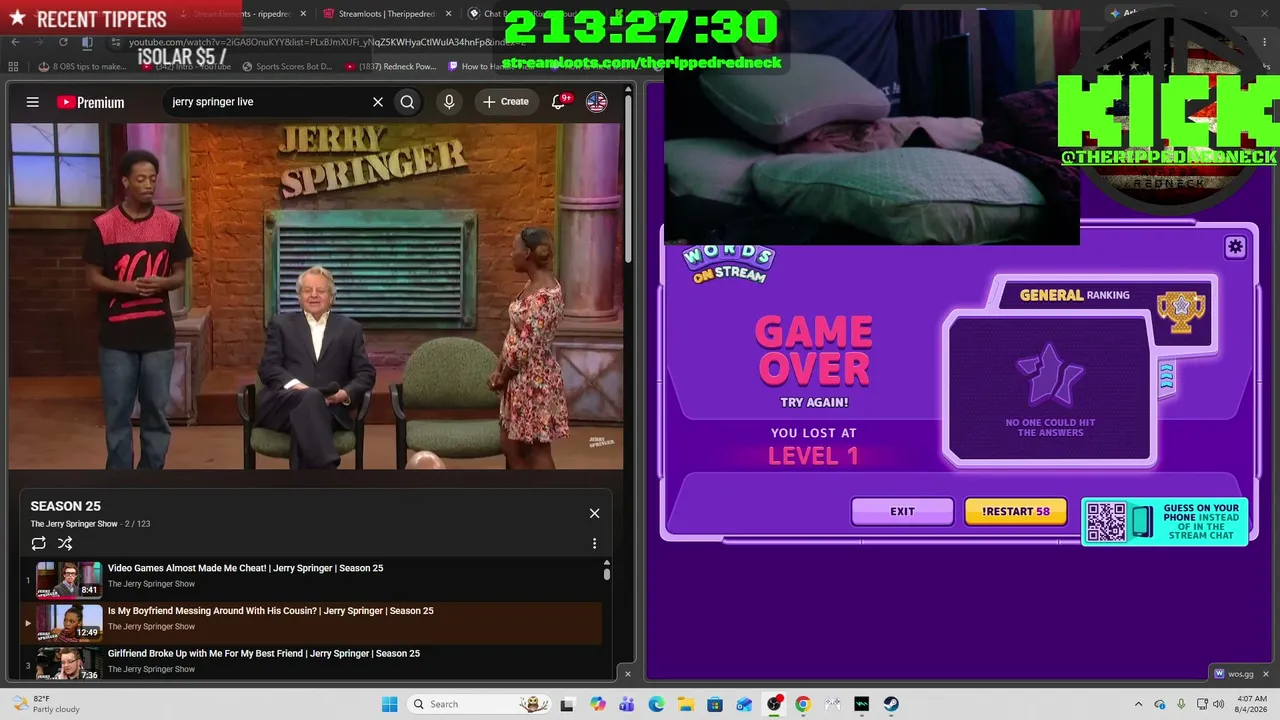Viewport: 1280px width, 720px height.
Task: Click the 12:49 video thumbnail in playlist
Action: pyautogui.click(x=69, y=622)
